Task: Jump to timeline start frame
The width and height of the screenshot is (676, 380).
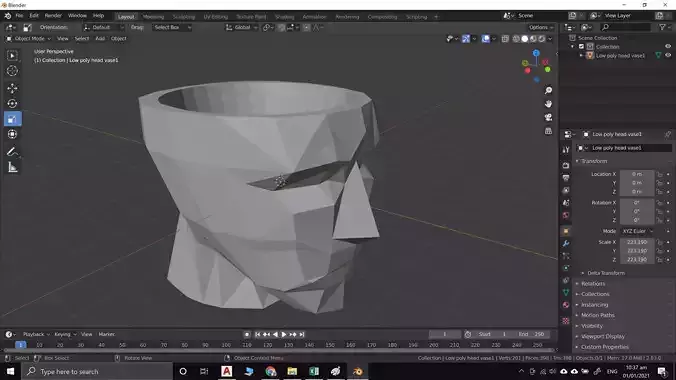Action: pyautogui.click(x=257, y=334)
